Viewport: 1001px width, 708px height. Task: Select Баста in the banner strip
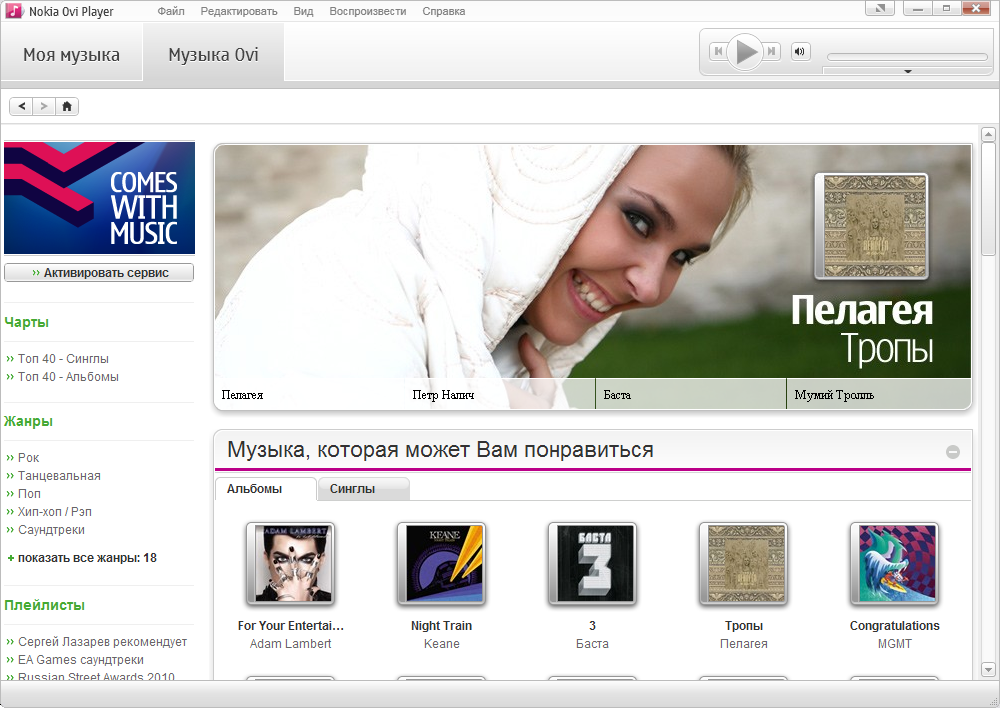click(617, 395)
